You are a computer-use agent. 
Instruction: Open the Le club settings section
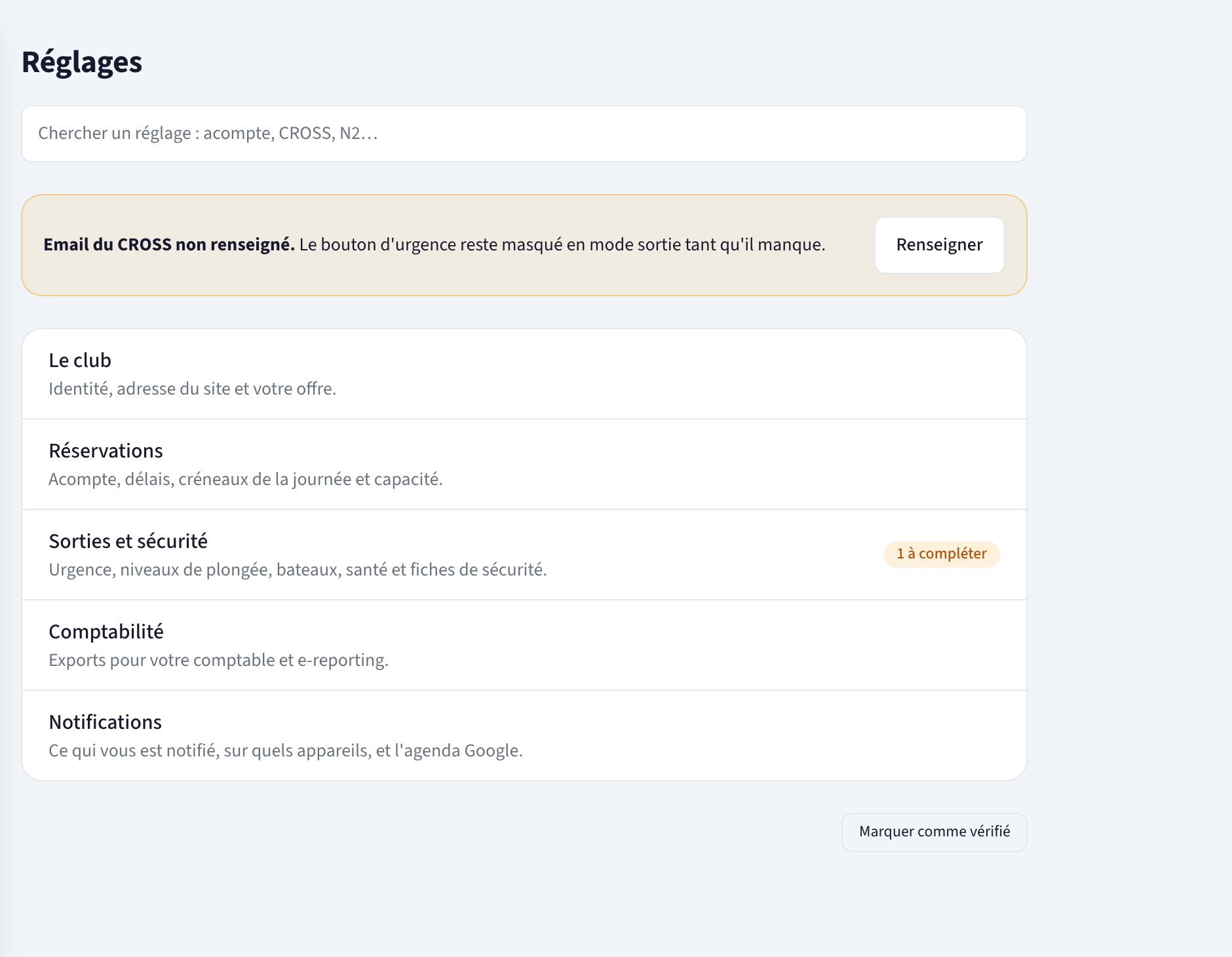(524, 374)
